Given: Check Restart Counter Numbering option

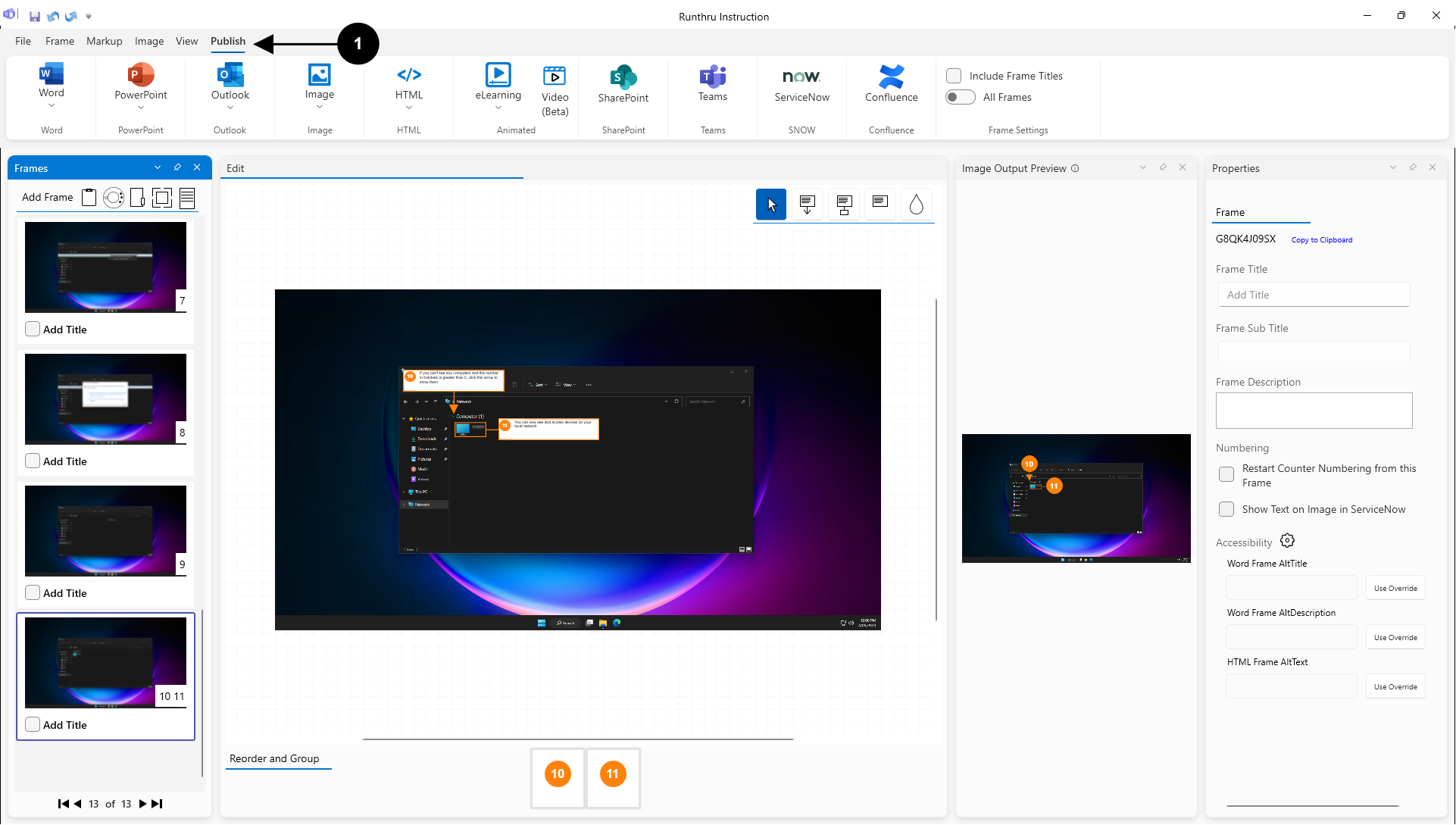Looking at the screenshot, I should tap(1226, 475).
